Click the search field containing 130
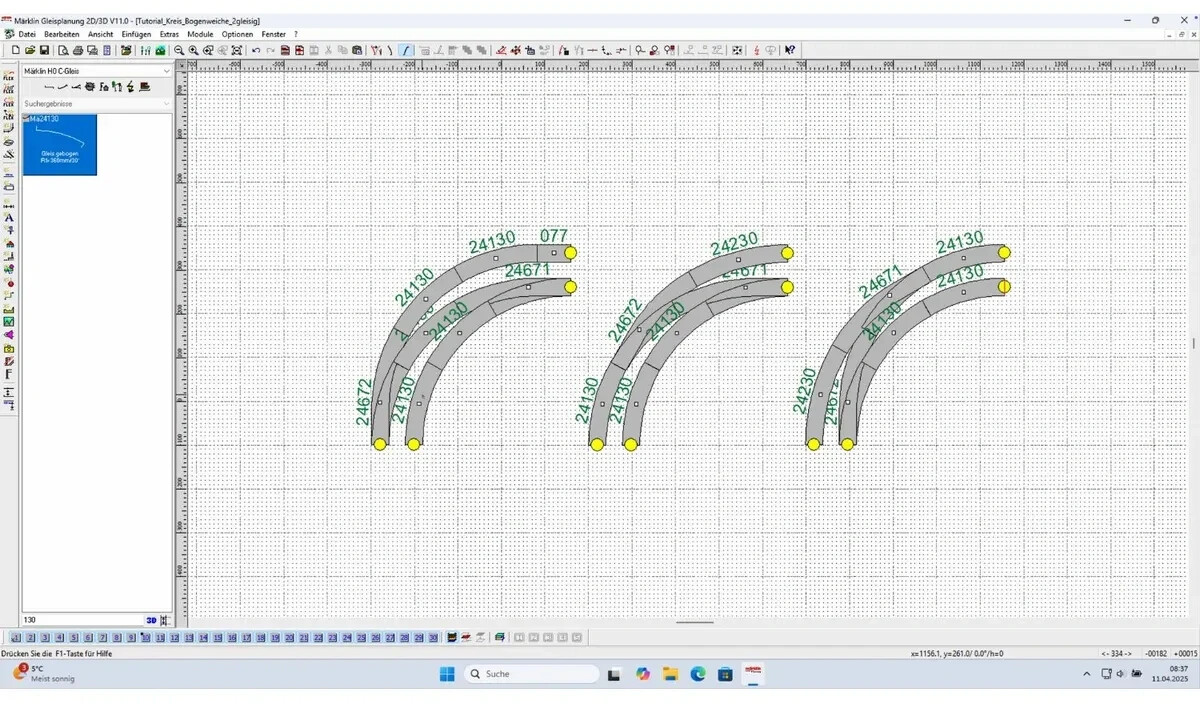 (x=83, y=620)
